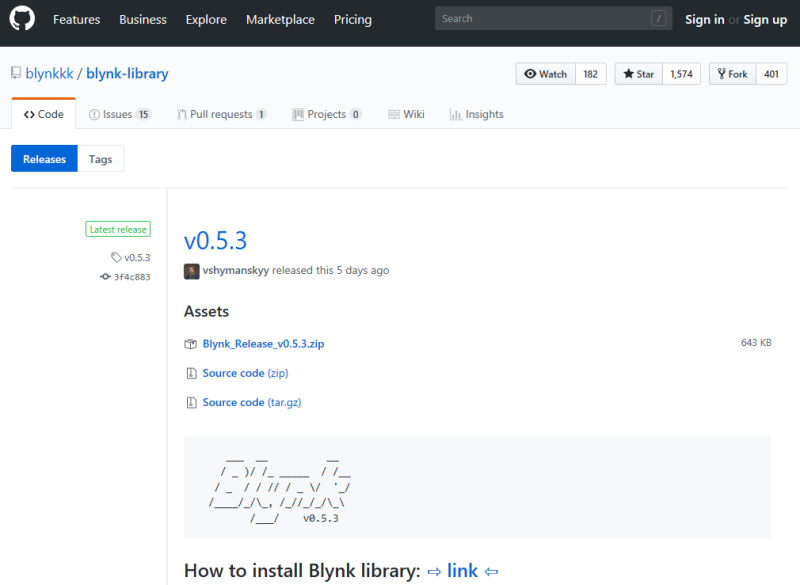Fork the blynk-library repository
Image resolution: width=800 pixels, height=585 pixels.
click(730, 74)
